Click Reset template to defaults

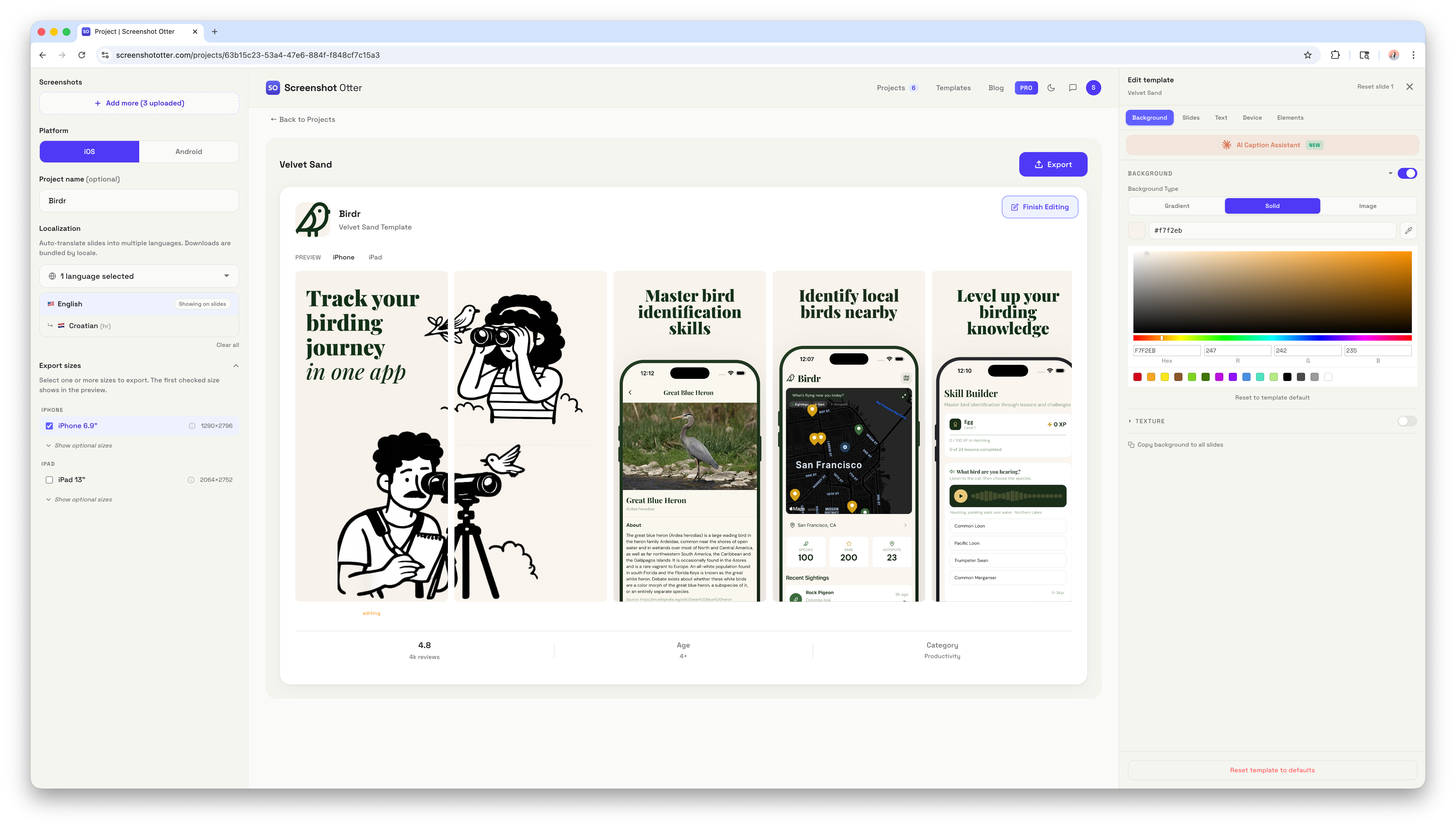(x=1272, y=770)
